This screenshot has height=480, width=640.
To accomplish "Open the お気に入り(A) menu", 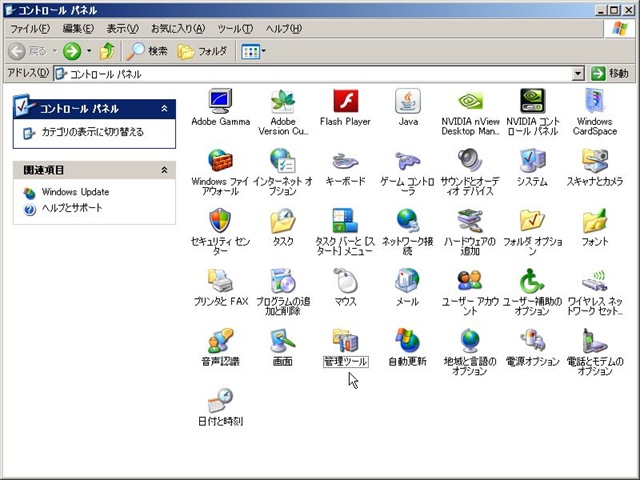I will [178, 29].
